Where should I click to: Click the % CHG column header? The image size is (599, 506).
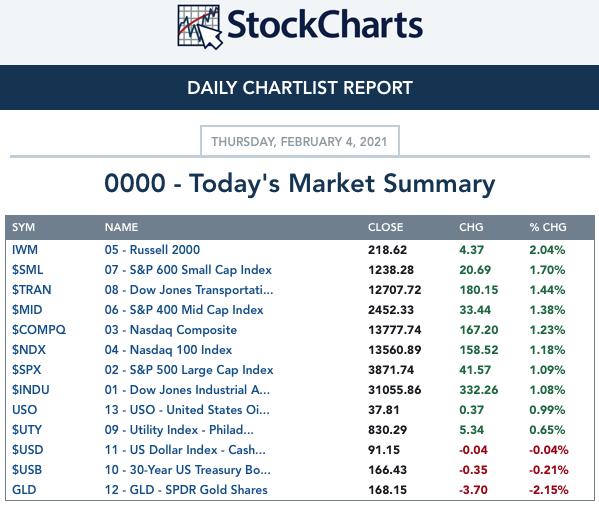(x=548, y=227)
